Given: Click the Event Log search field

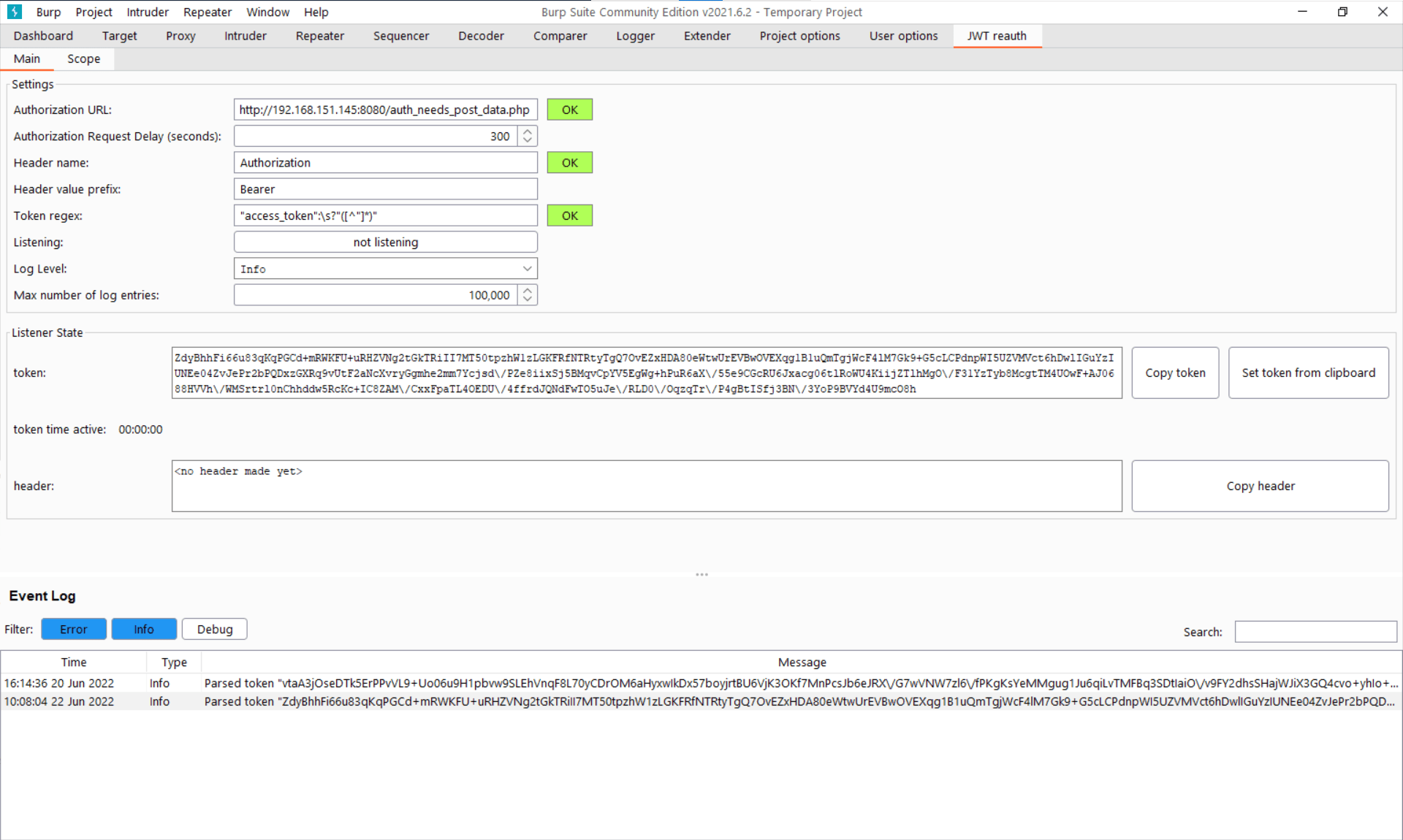Looking at the screenshot, I should [x=1315, y=631].
